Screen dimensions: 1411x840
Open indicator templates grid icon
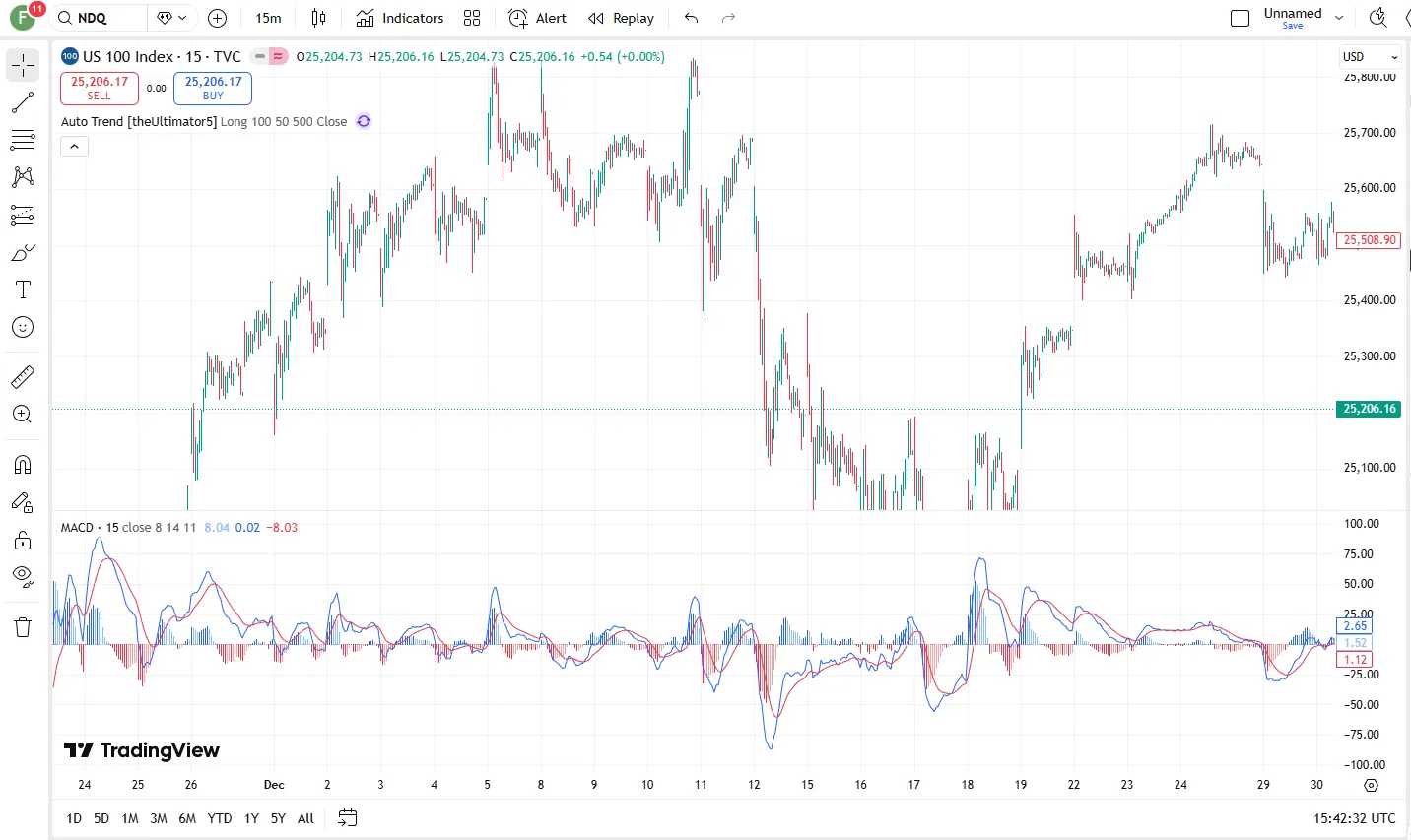click(472, 18)
